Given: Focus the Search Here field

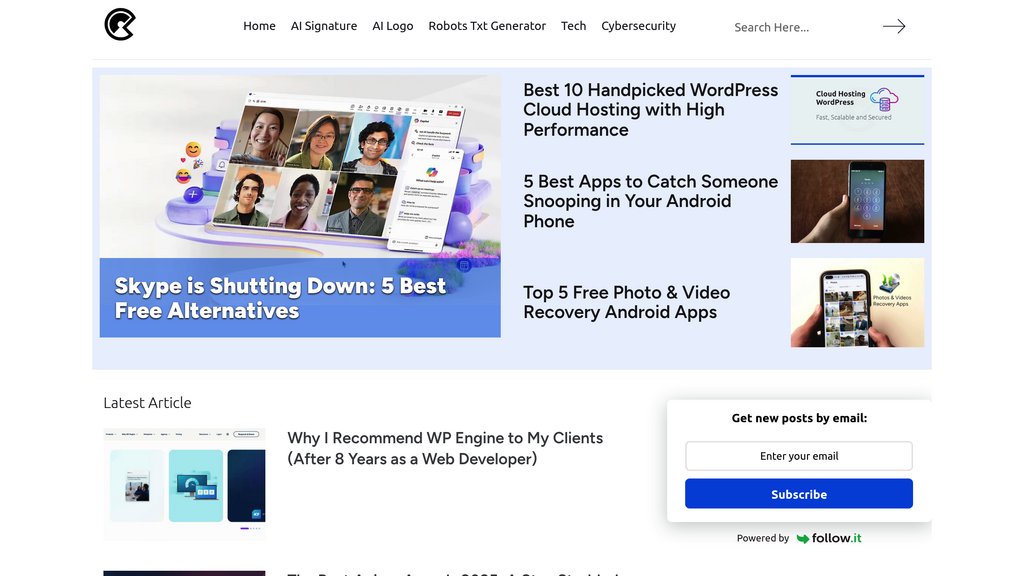Looking at the screenshot, I should (x=803, y=27).
